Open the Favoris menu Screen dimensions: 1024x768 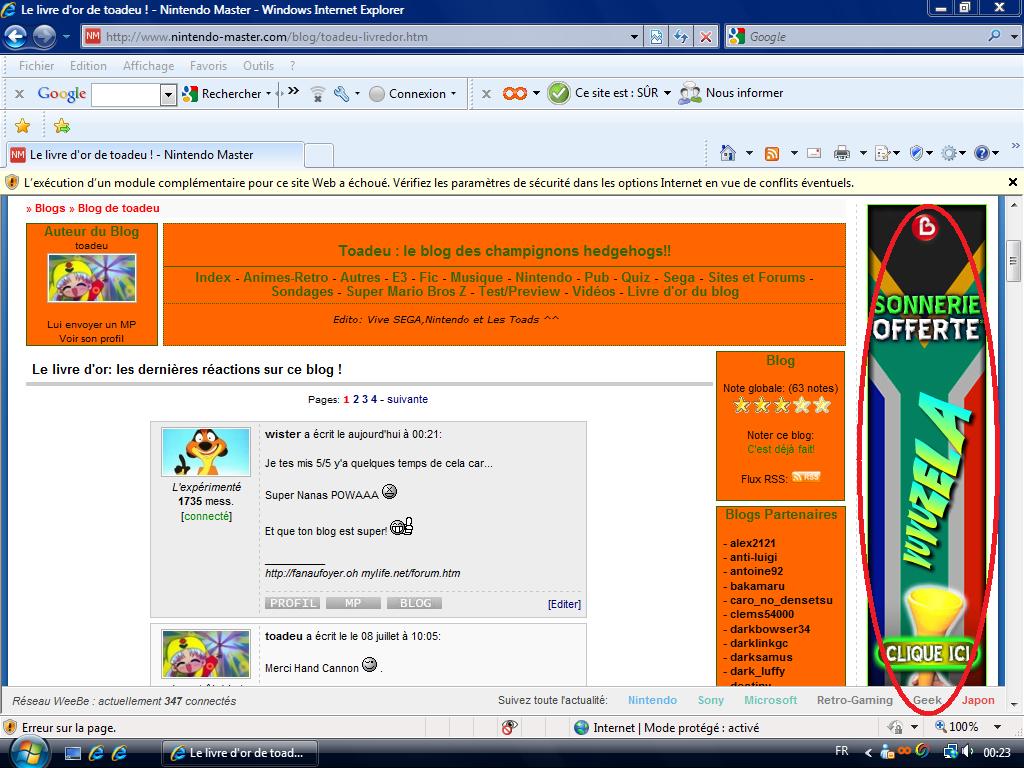(x=208, y=66)
